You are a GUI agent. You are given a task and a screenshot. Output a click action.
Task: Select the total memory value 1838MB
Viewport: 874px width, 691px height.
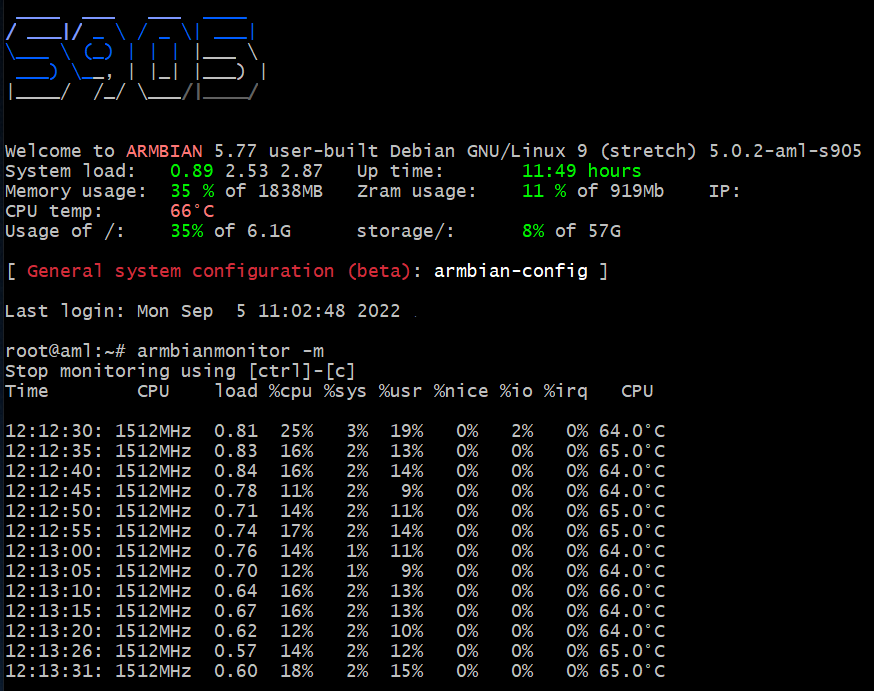(290, 191)
